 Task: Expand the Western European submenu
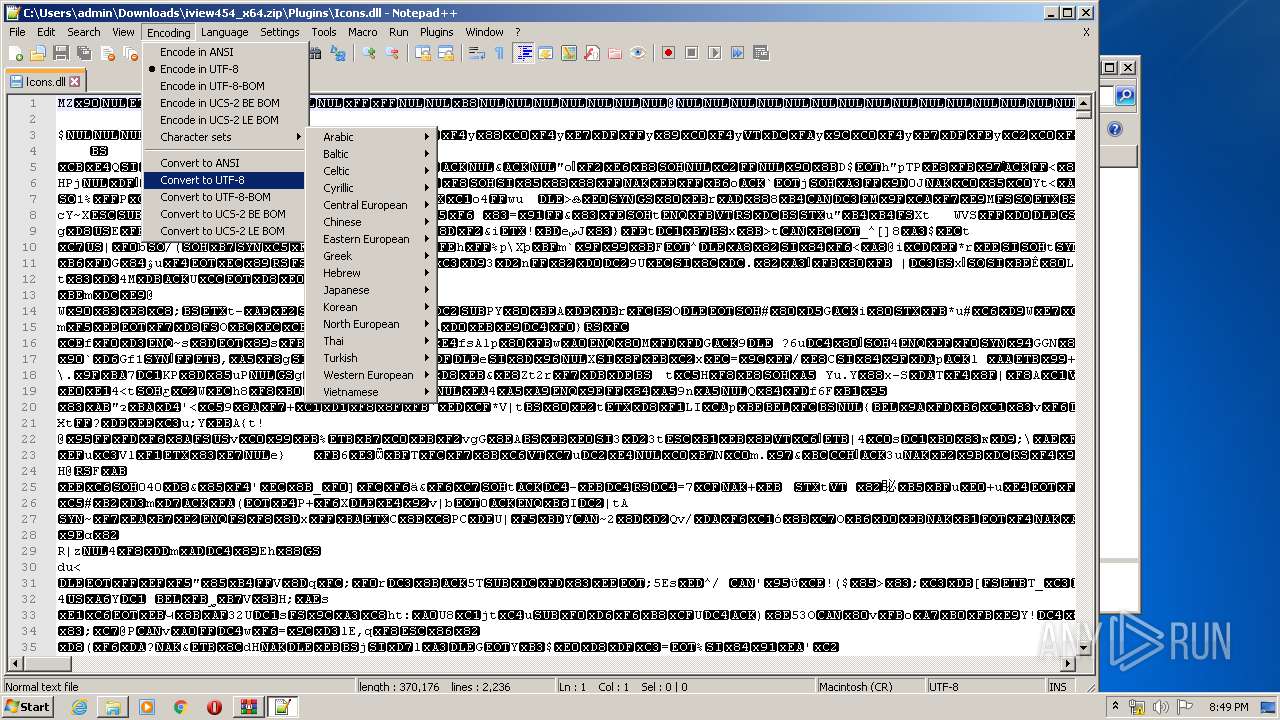click(372, 375)
